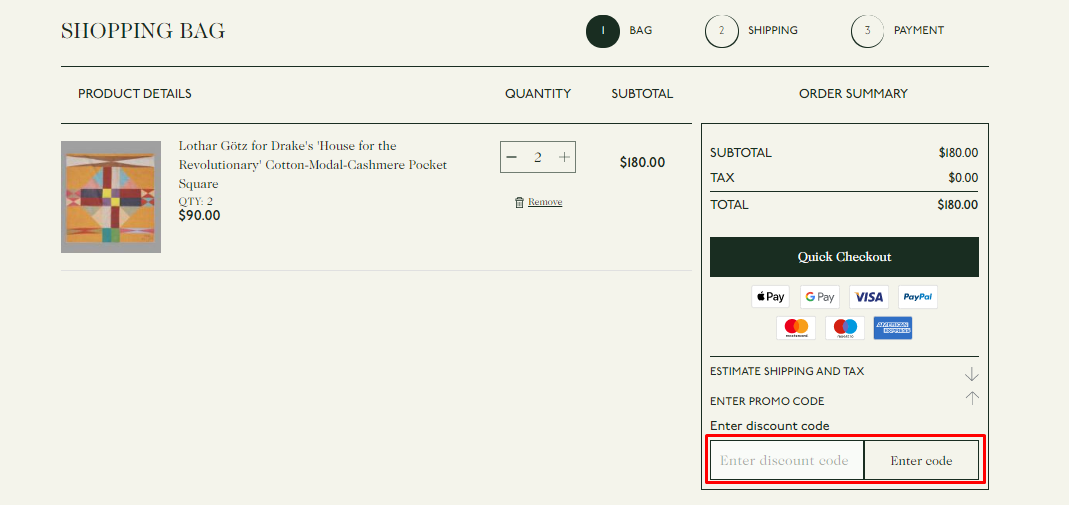Decrease quantity with the minus button
Screen dimensions: 1069x505
[512, 157]
